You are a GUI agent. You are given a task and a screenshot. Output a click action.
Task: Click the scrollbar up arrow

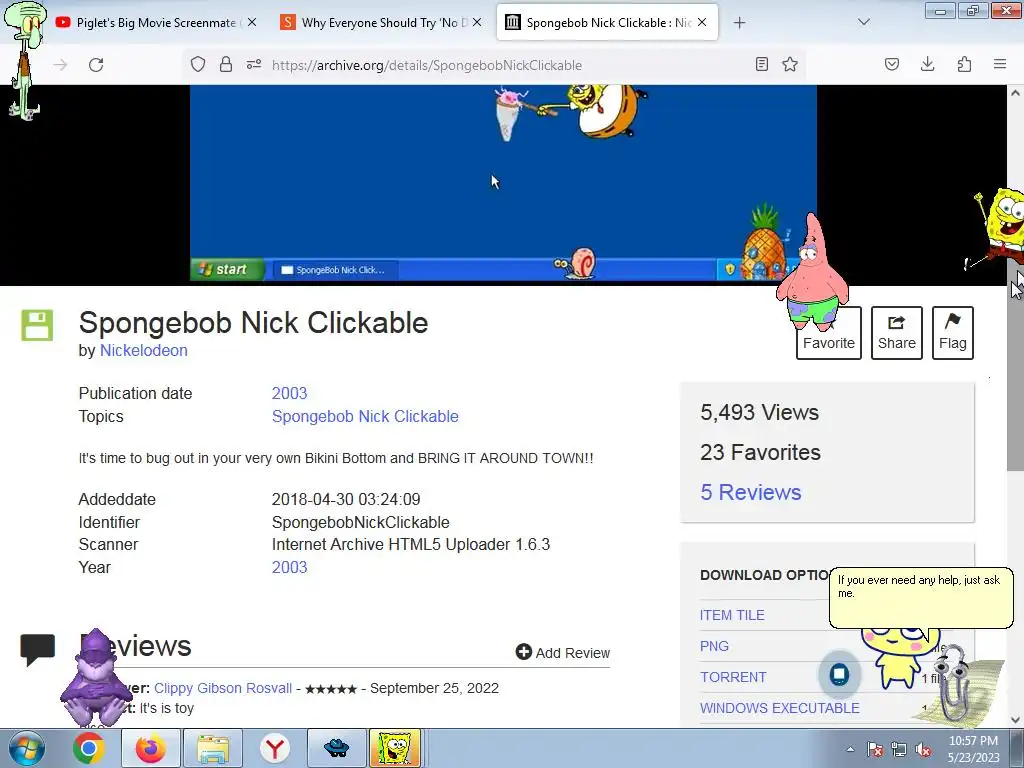click(1015, 93)
